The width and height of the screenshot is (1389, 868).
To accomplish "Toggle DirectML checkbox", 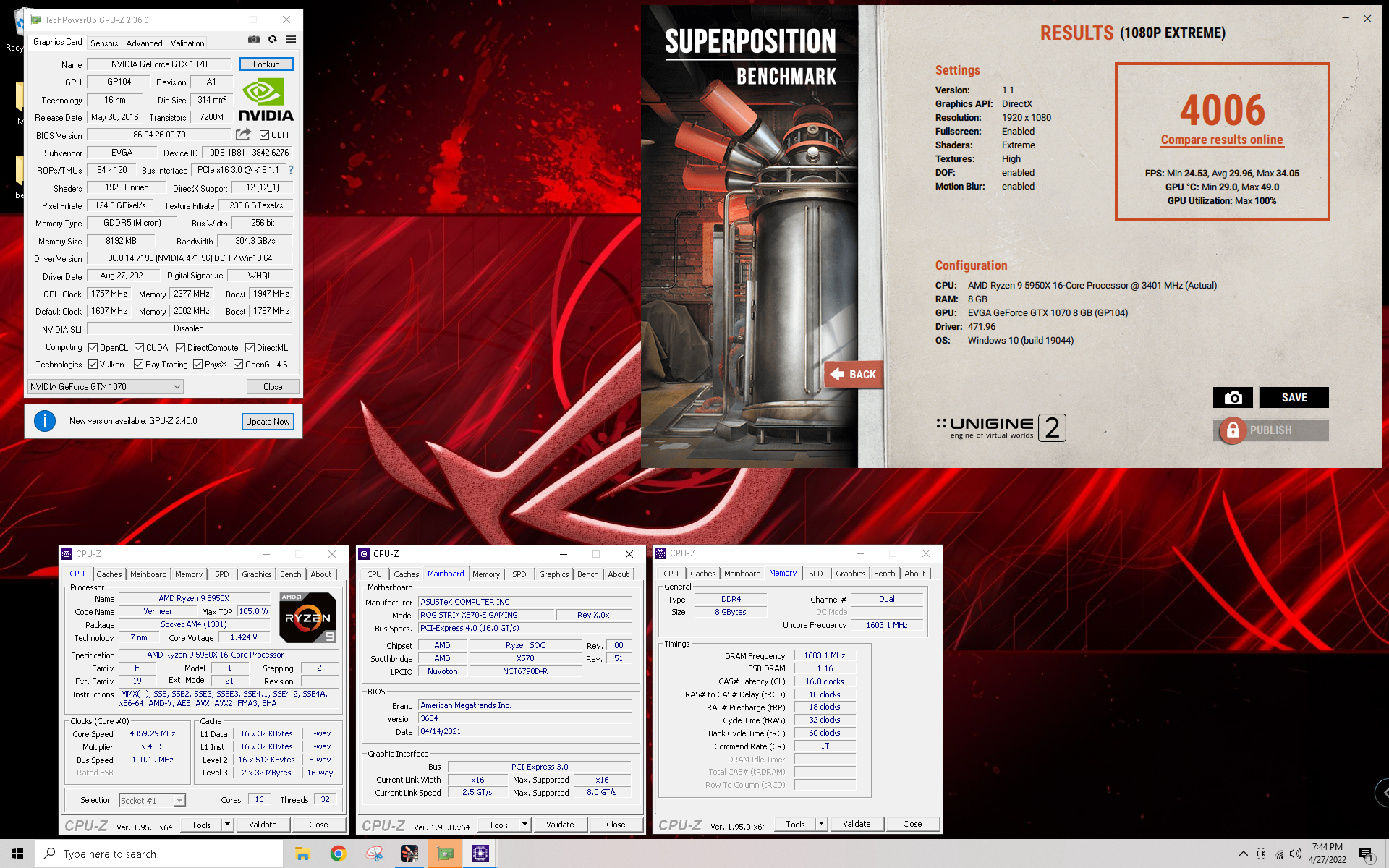I will point(250,348).
